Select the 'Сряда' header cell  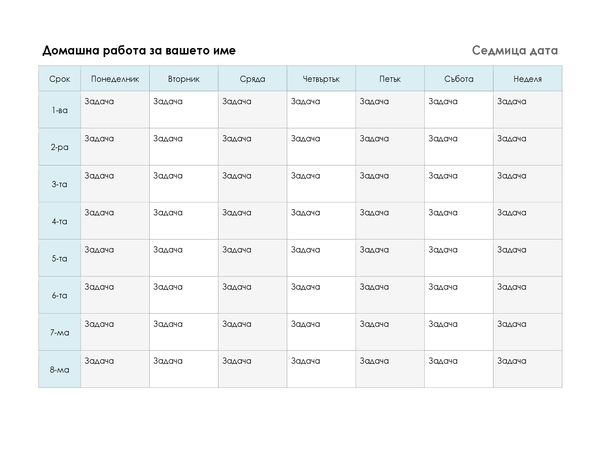click(253, 78)
